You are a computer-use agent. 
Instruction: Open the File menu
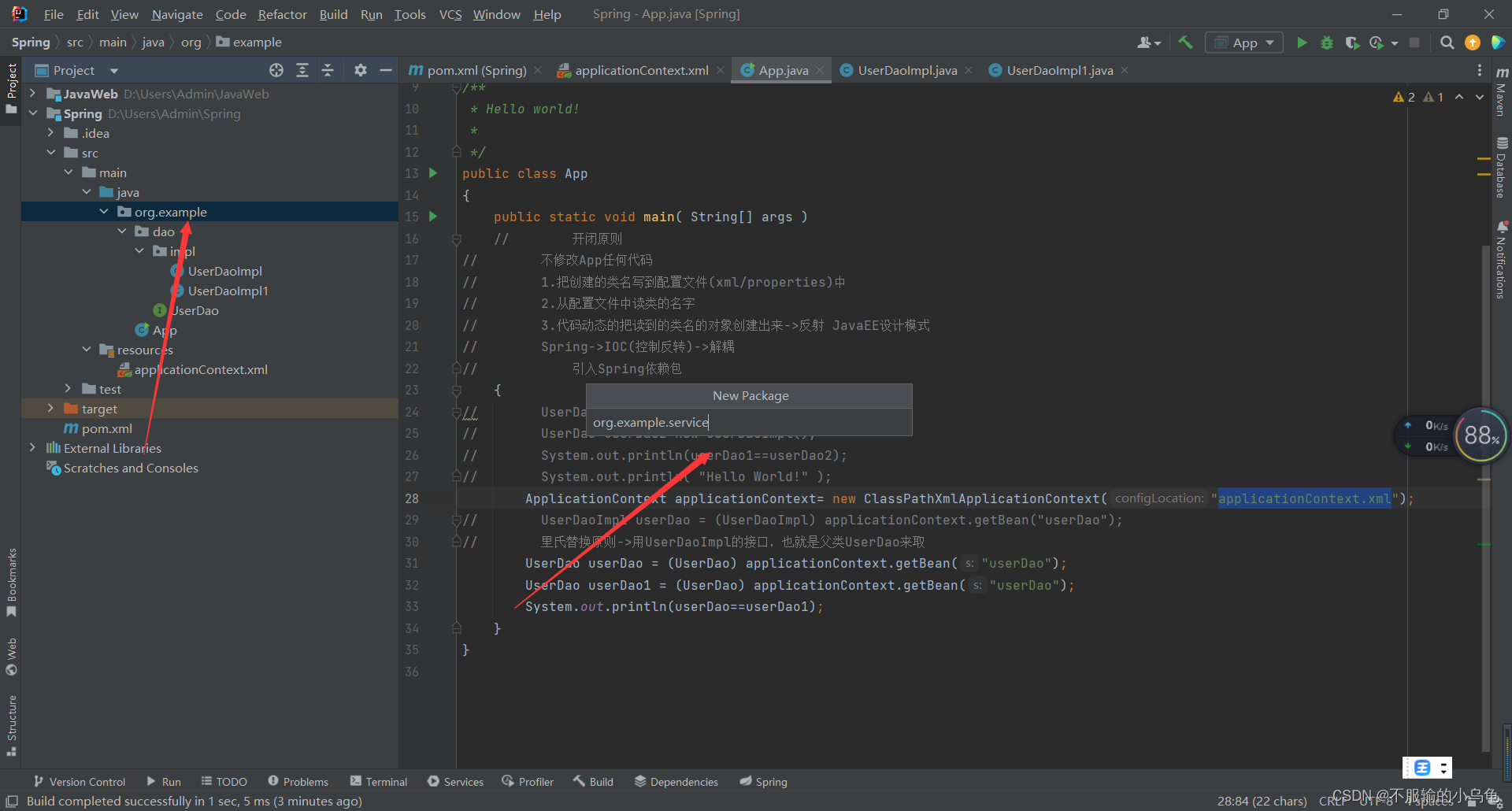54,14
